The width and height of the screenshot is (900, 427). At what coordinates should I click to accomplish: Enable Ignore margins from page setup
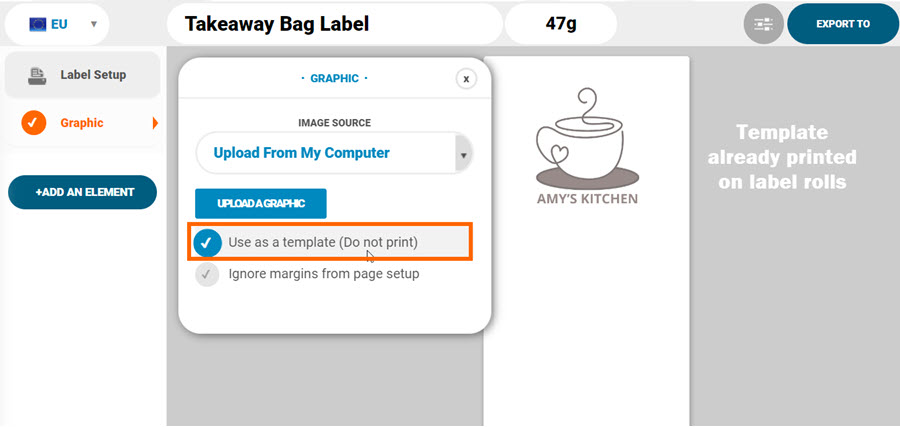(207, 274)
